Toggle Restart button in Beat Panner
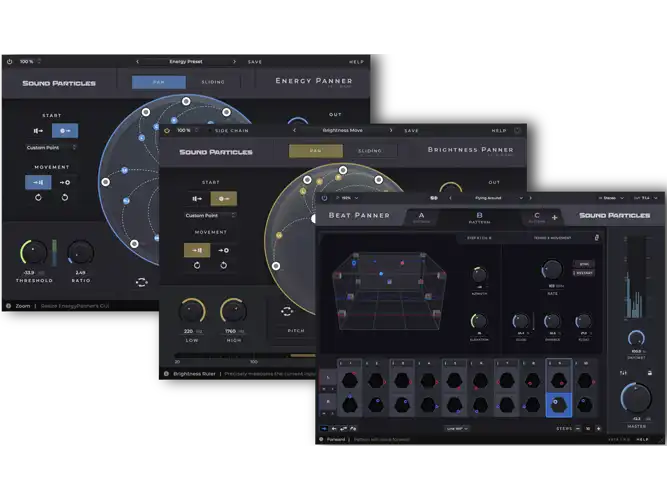The image size is (667, 500). [584, 273]
